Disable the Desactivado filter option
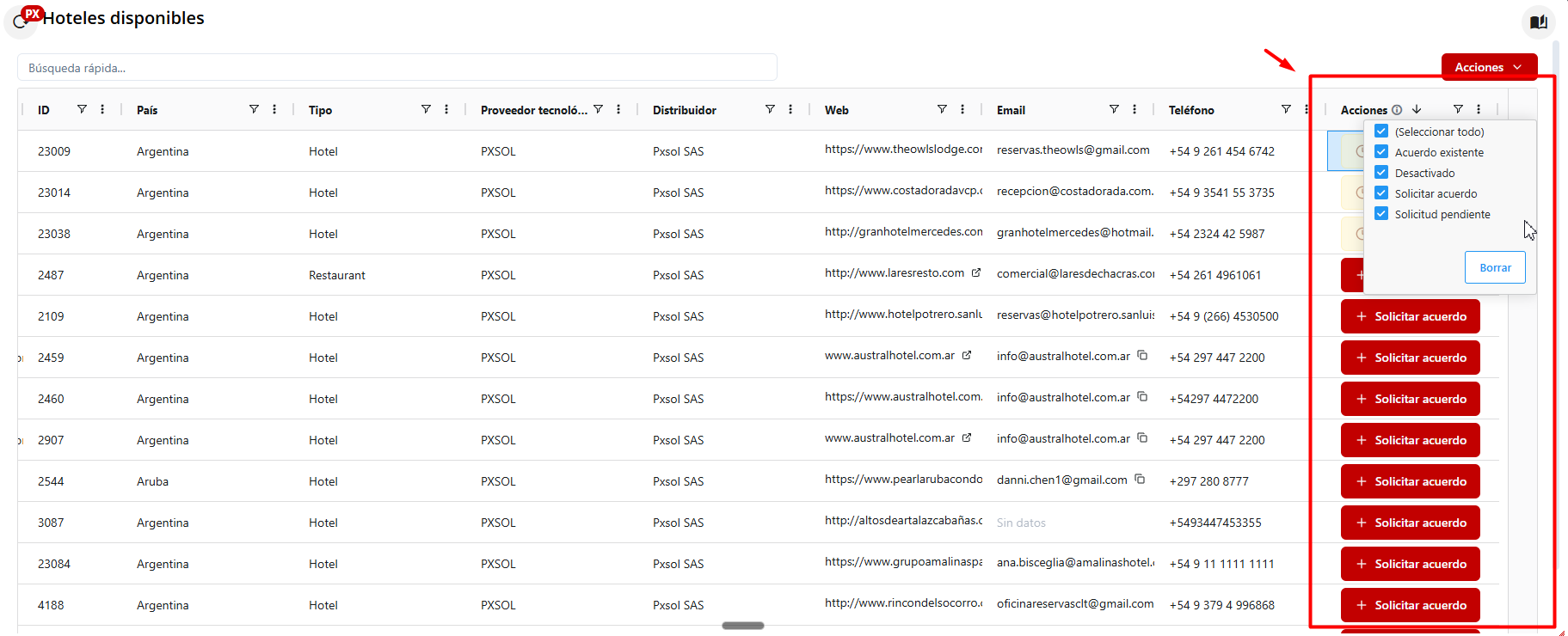The height and width of the screenshot is (636, 1568). click(1381, 173)
